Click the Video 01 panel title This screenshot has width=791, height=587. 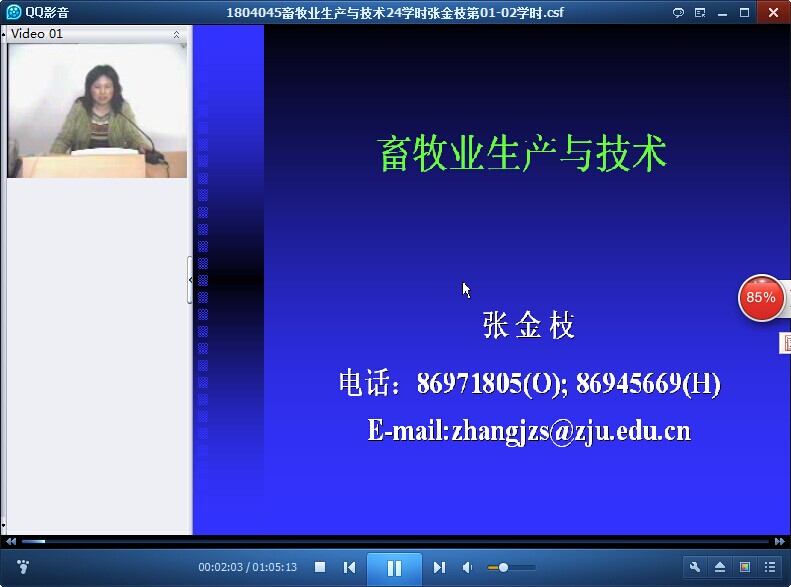pyautogui.click(x=37, y=34)
